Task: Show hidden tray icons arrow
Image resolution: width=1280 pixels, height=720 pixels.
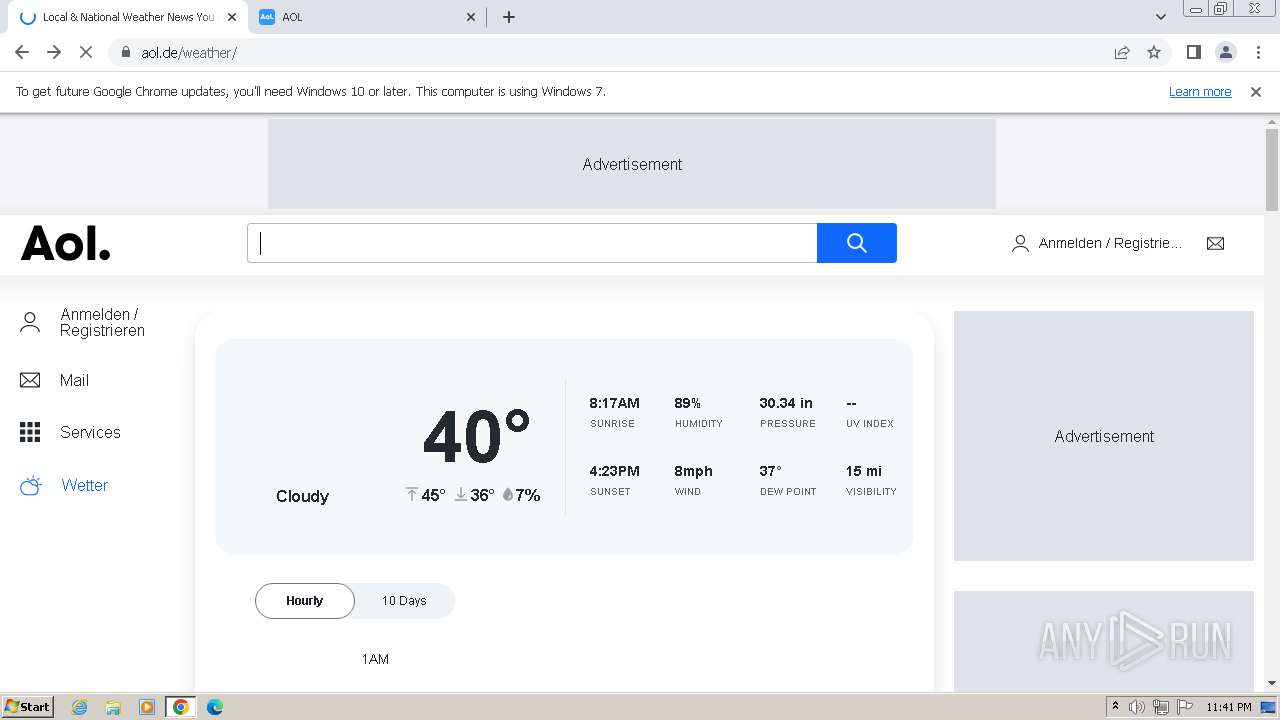Action: point(1115,707)
